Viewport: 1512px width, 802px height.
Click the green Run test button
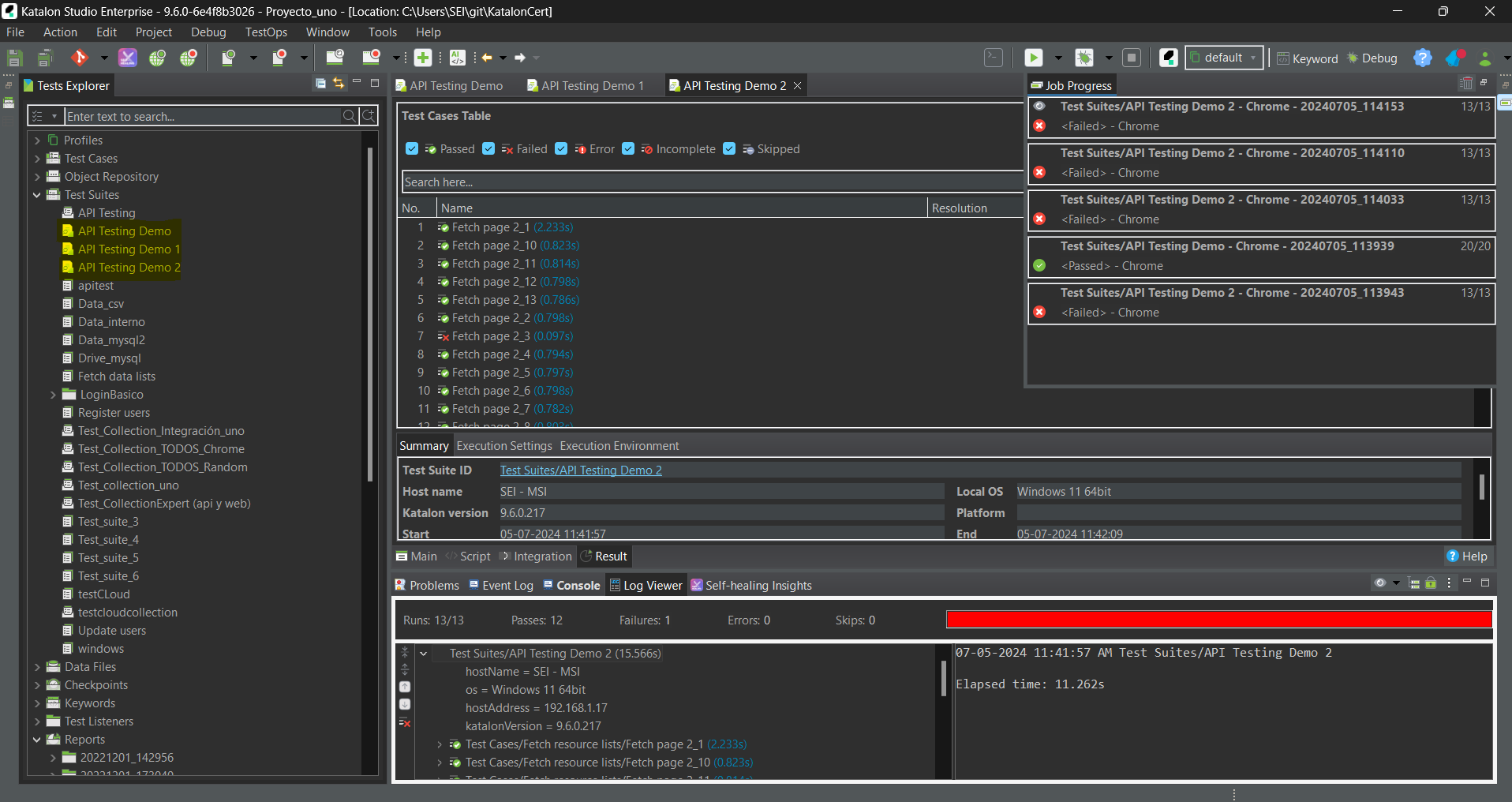coord(1033,58)
